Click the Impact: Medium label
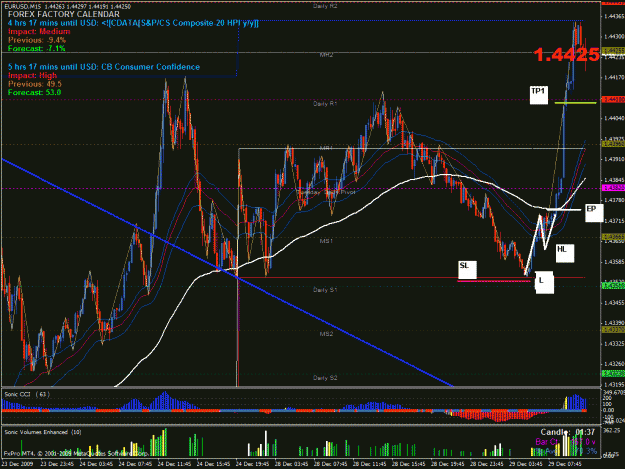Image resolution: width=625 pixels, height=469 pixels. 39,31
